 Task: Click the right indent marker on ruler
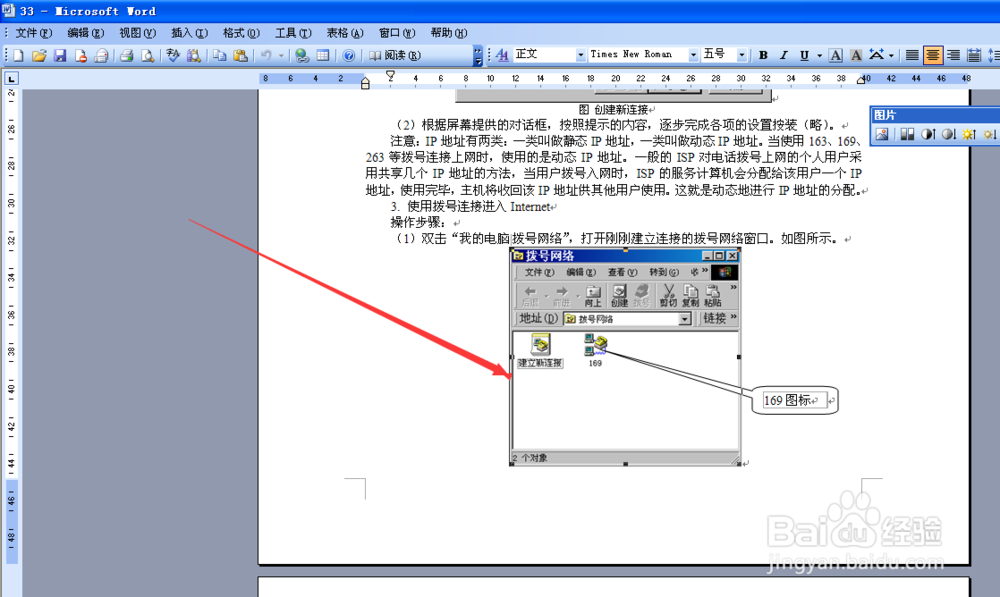click(860, 80)
